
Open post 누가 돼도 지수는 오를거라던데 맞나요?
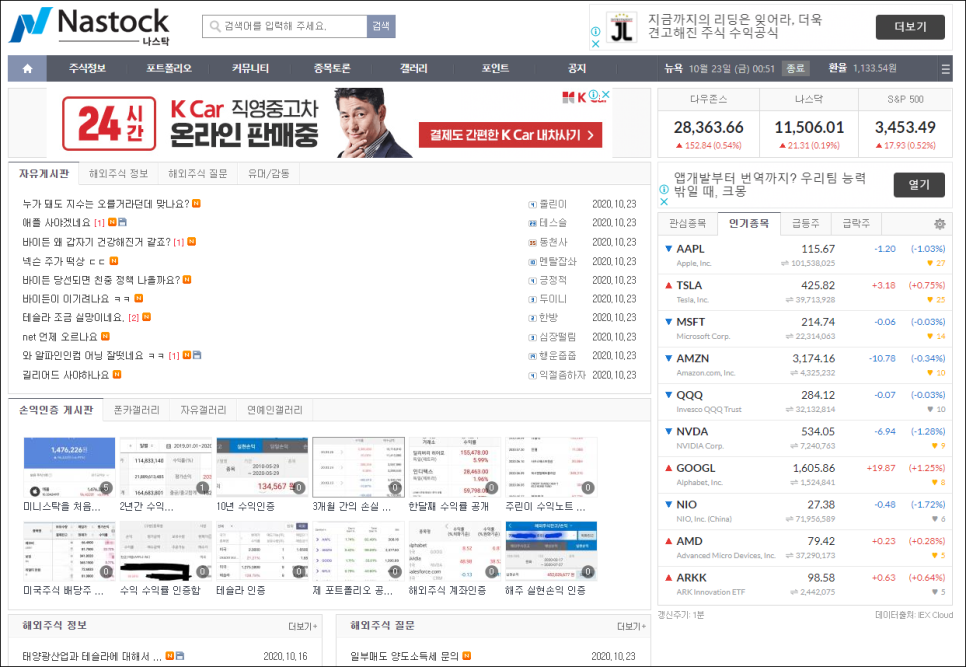[106, 204]
